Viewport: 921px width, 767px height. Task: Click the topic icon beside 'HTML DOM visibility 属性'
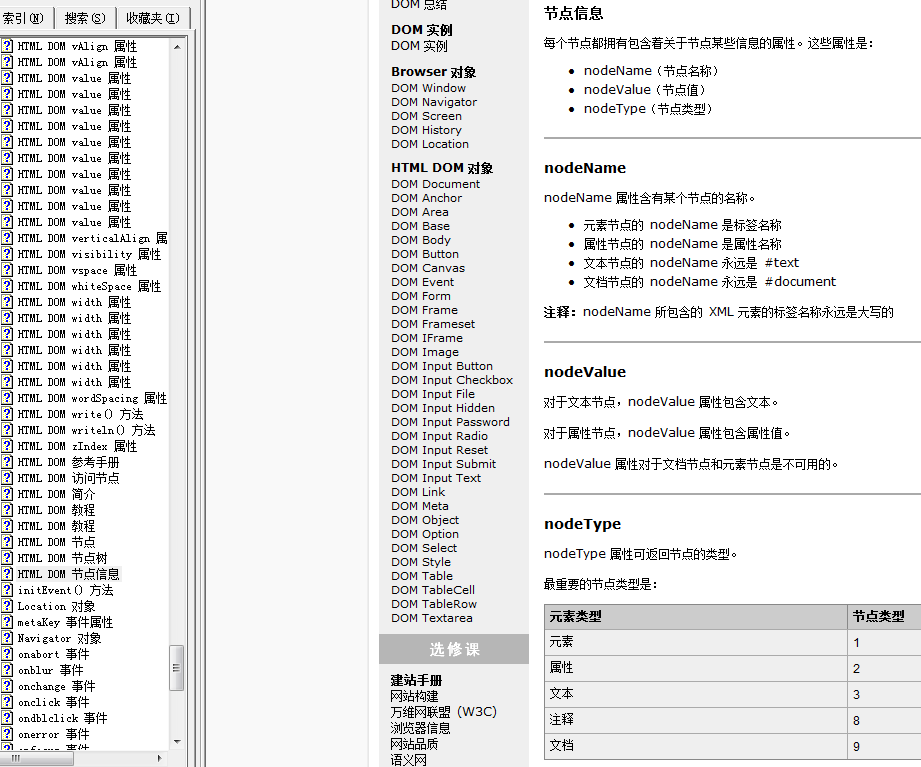[x=7, y=254]
